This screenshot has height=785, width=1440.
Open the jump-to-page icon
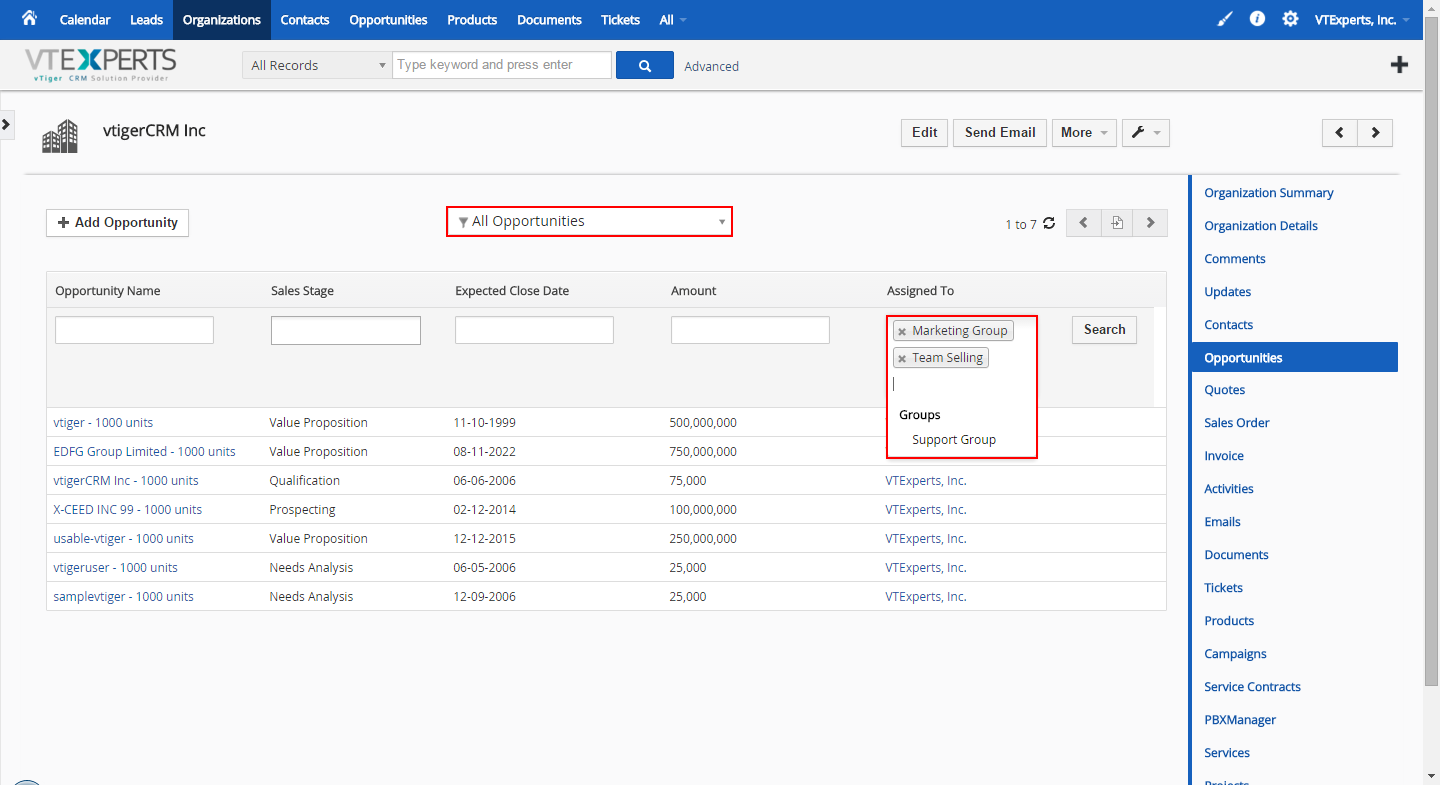tap(1117, 223)
